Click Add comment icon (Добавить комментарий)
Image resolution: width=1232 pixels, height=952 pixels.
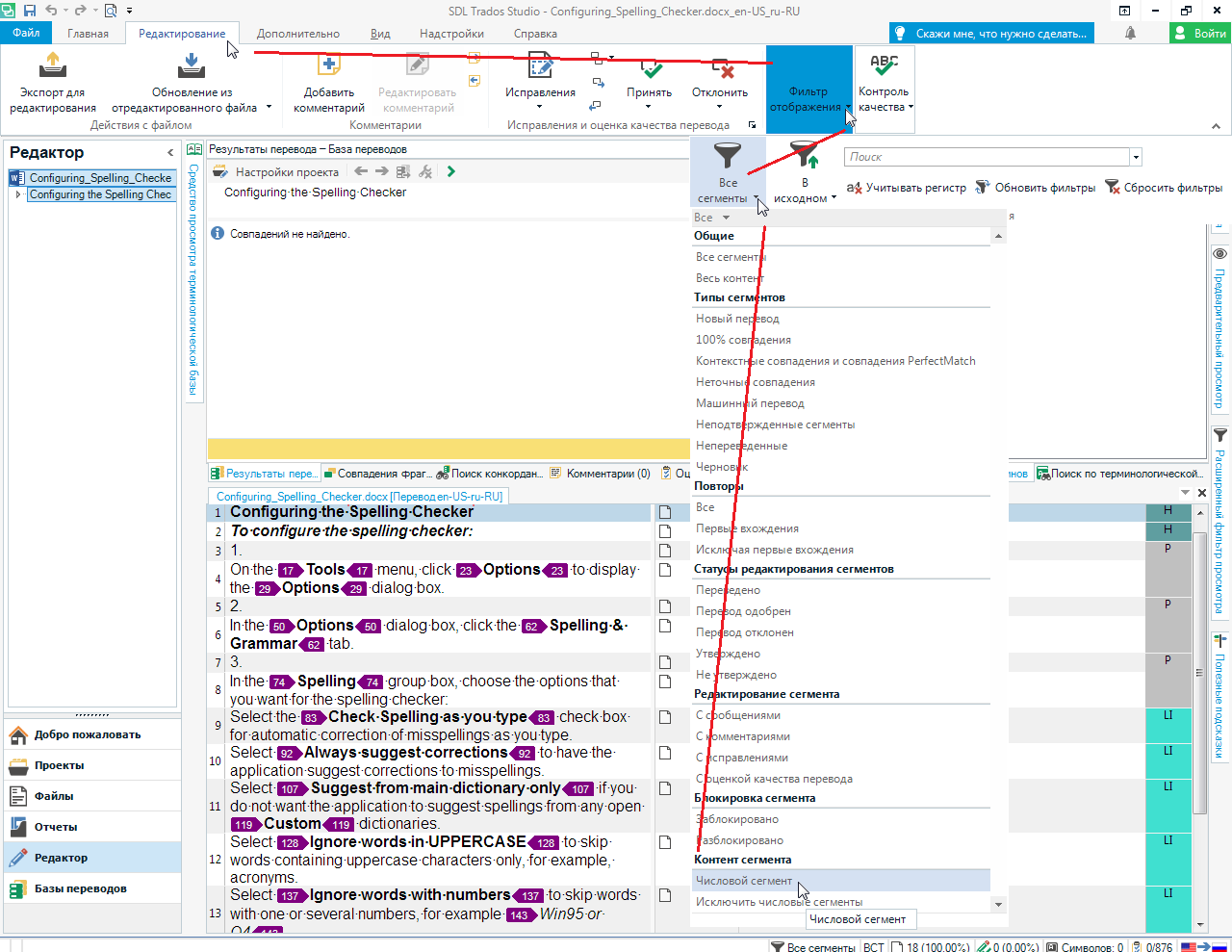click(x=329, y=67)
